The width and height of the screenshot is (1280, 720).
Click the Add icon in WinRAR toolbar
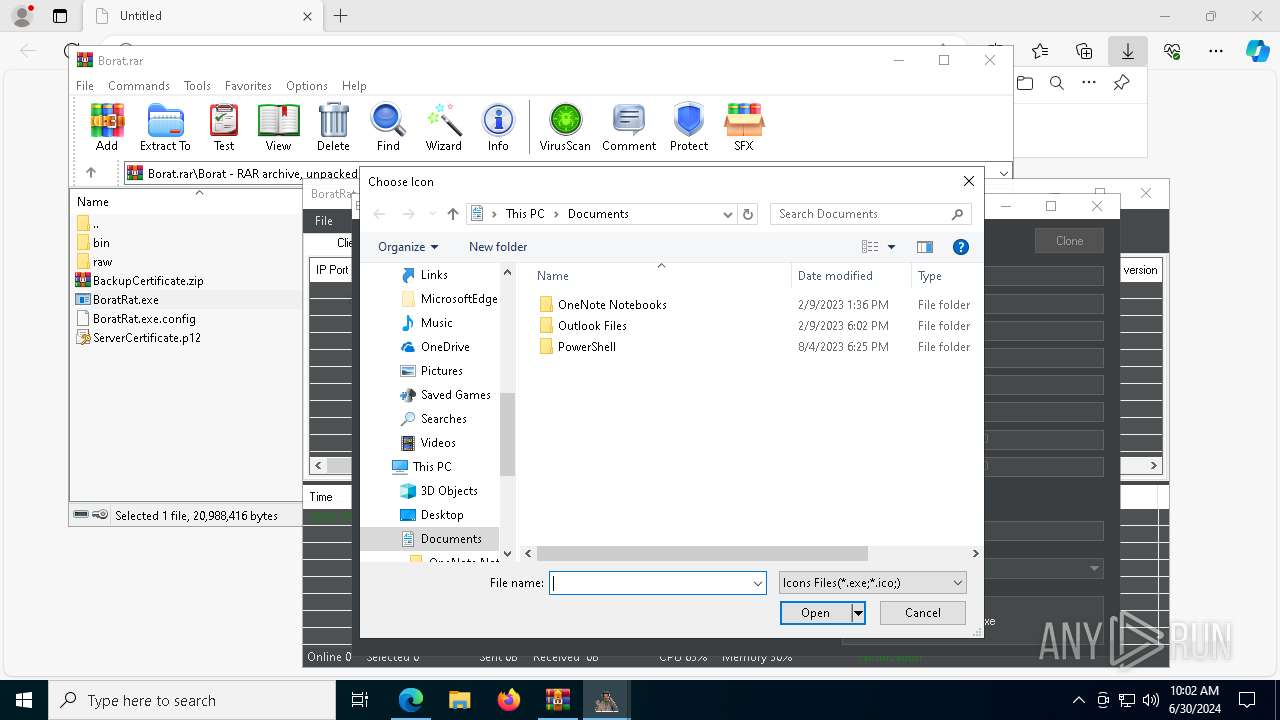107,127
